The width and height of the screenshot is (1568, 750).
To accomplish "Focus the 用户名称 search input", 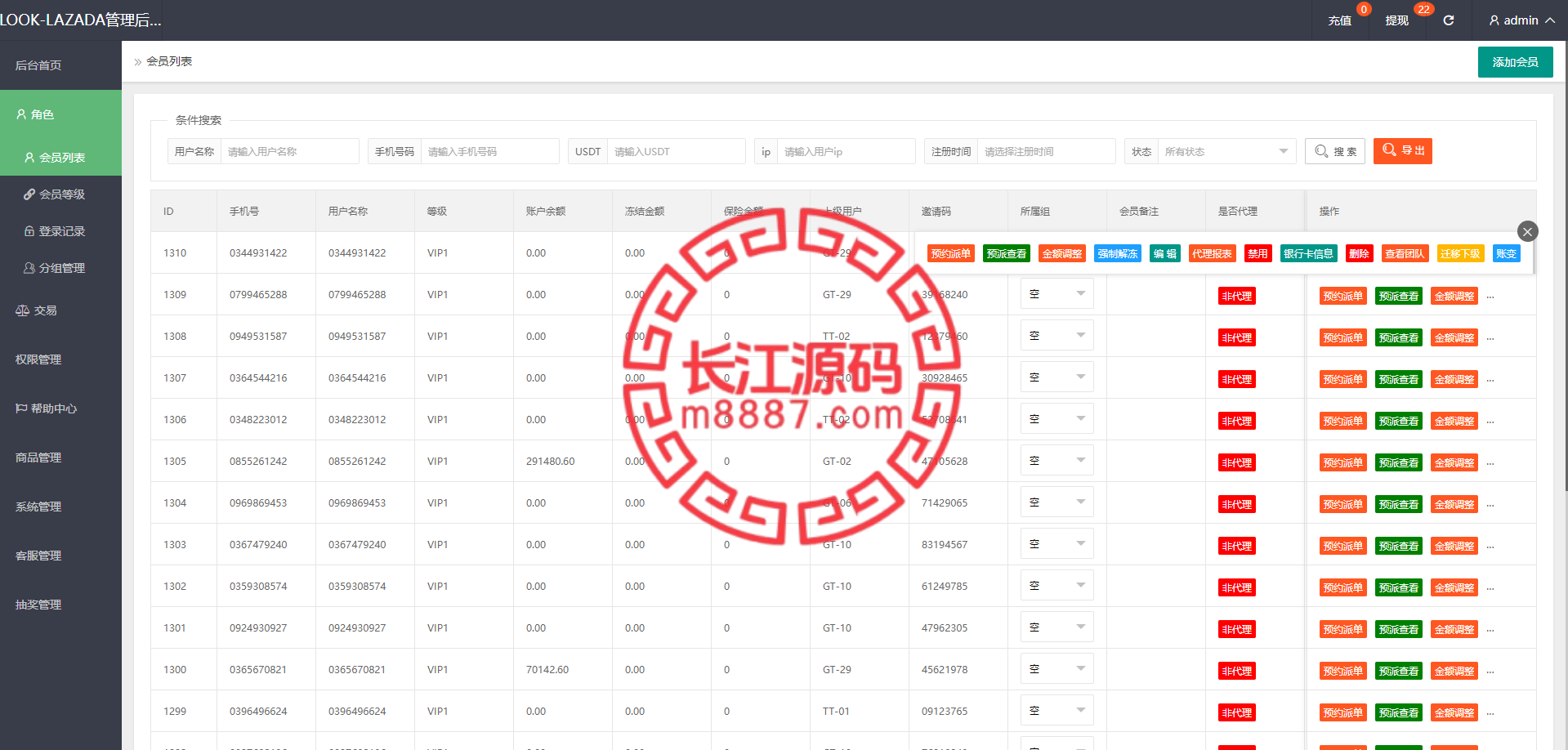I will (289, 151).
